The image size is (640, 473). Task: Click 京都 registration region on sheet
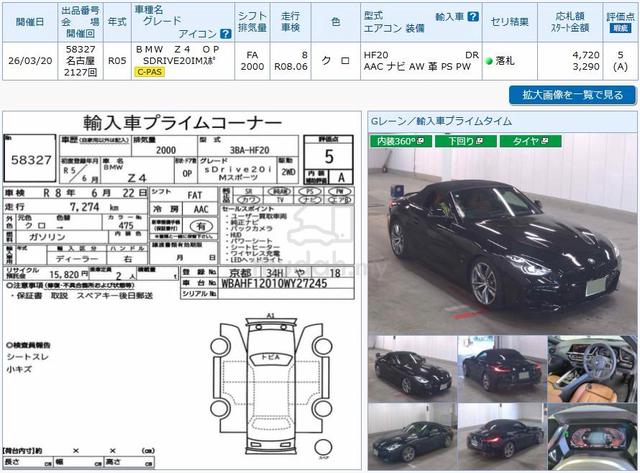click(x=240, y=273)
